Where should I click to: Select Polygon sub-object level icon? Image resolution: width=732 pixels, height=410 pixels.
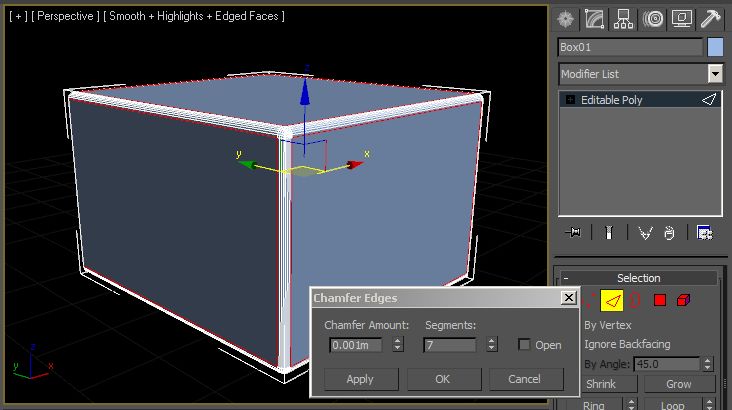(660, 300)
